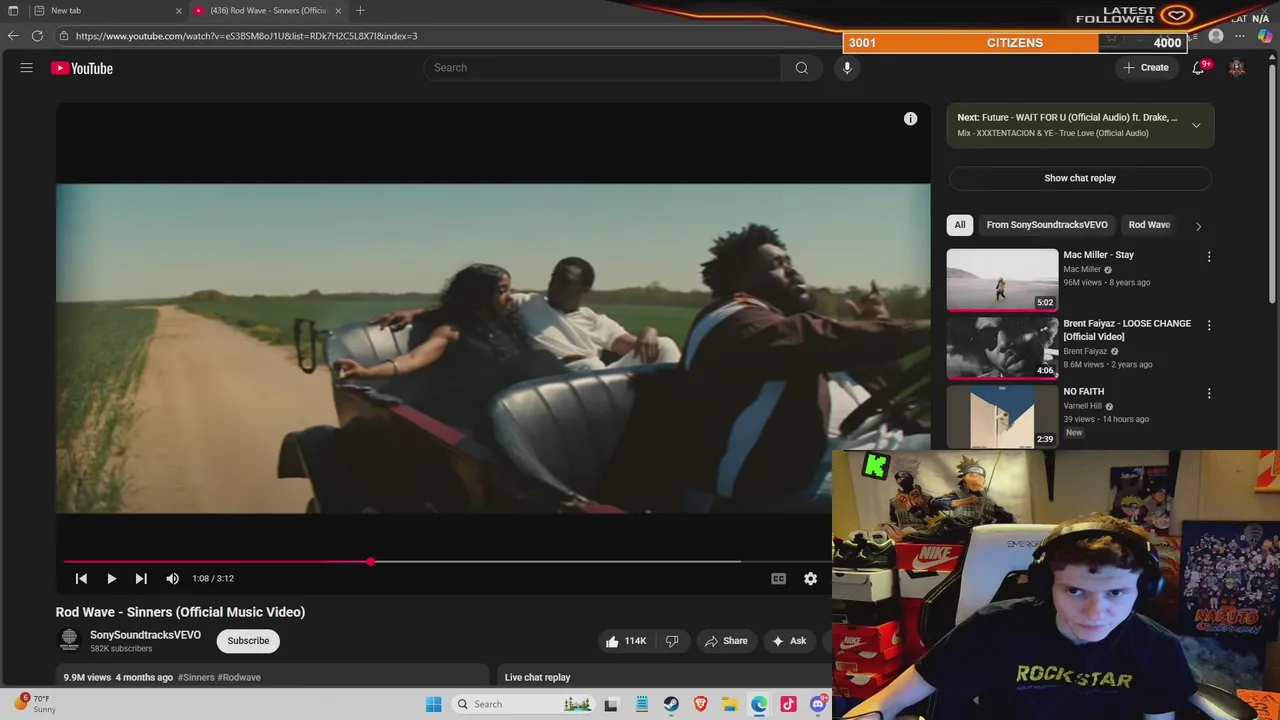
Task: Open TikTok from the taskbar
Action: pos(788,704)
